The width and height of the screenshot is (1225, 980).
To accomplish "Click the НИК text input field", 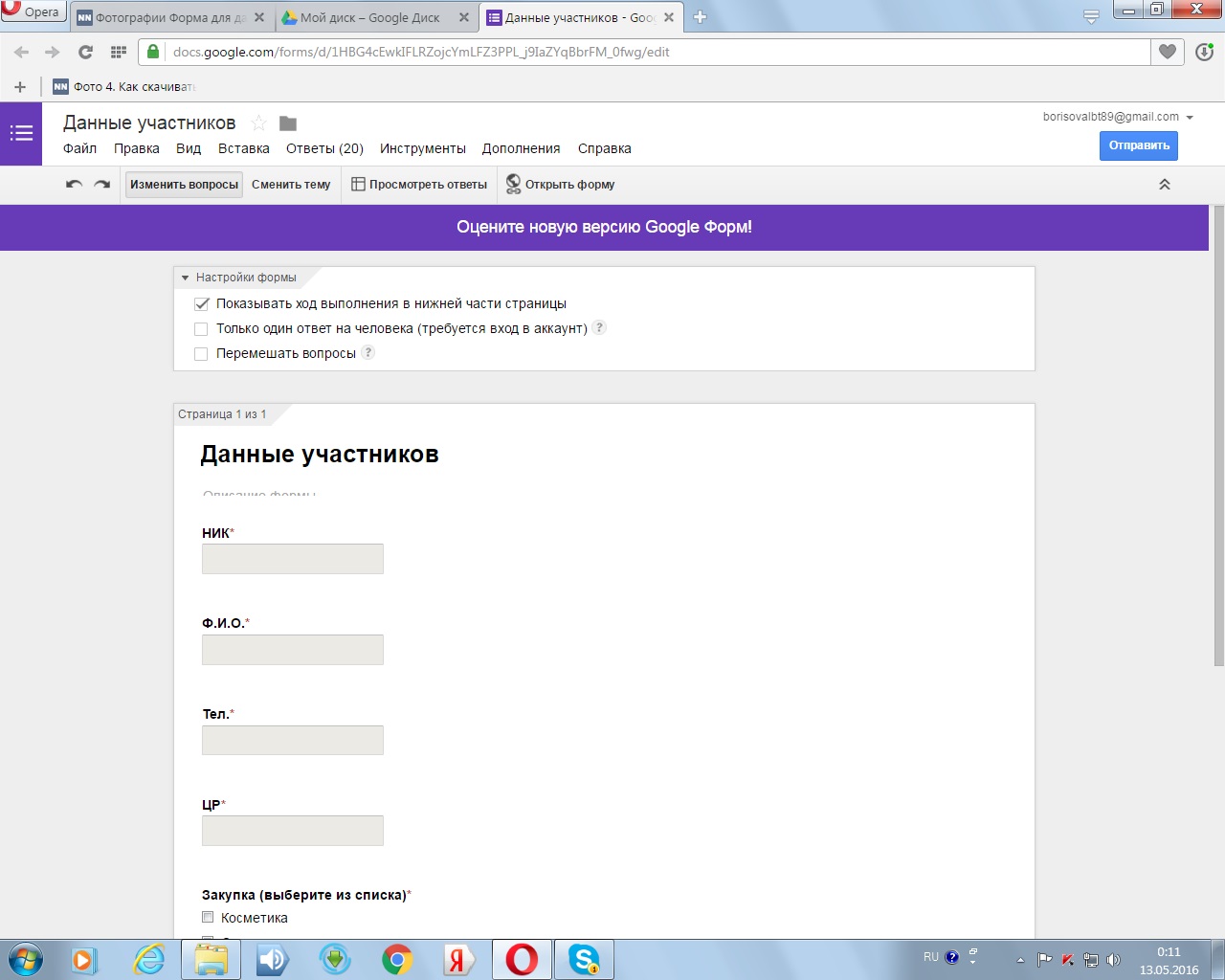I will [292, 559].
